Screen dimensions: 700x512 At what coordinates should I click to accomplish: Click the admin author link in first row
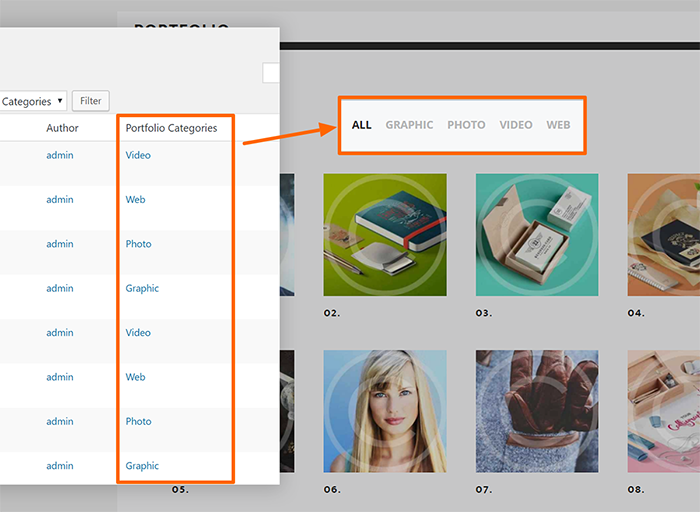[x=59, y=155]
